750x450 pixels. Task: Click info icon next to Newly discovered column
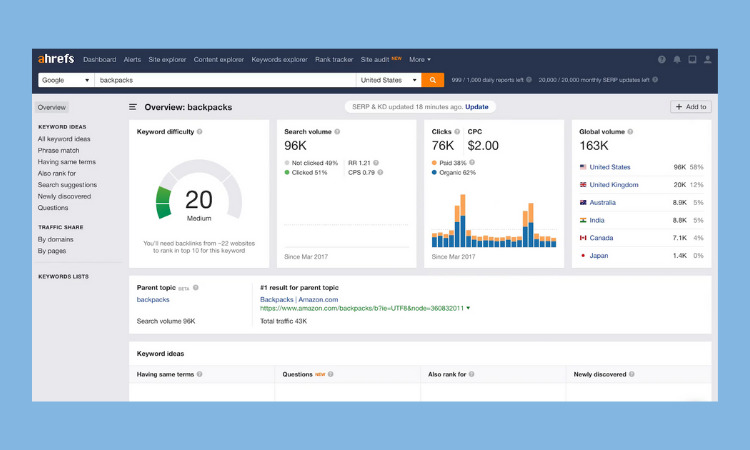632,374
